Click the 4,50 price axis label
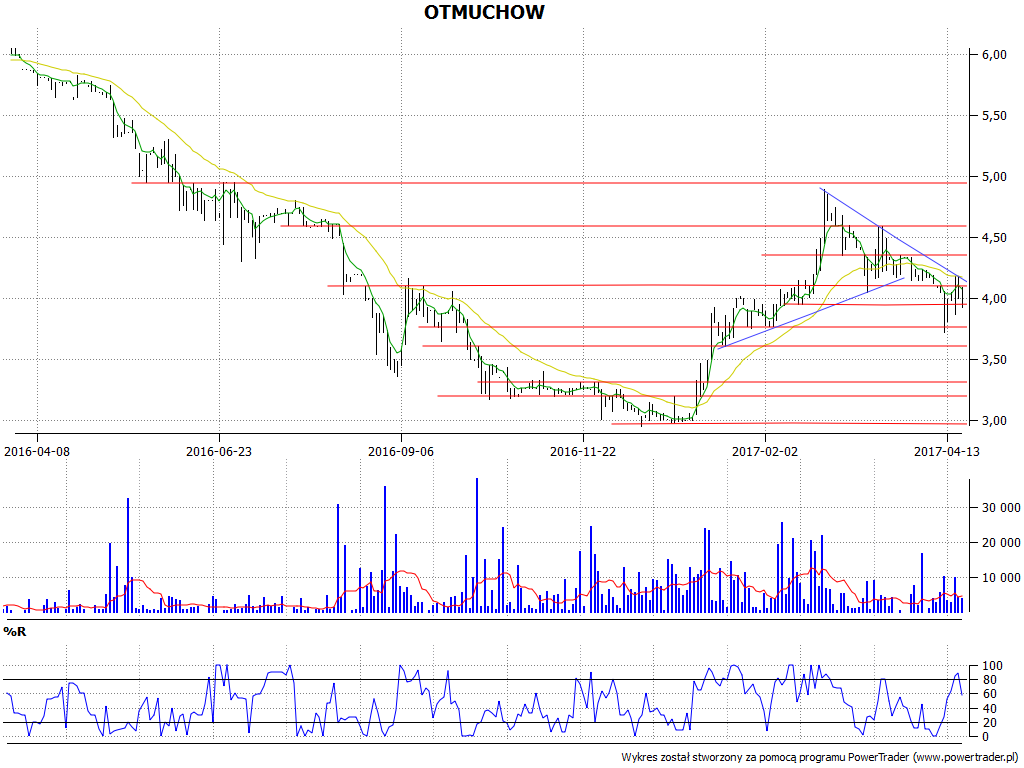 (993, 238)
